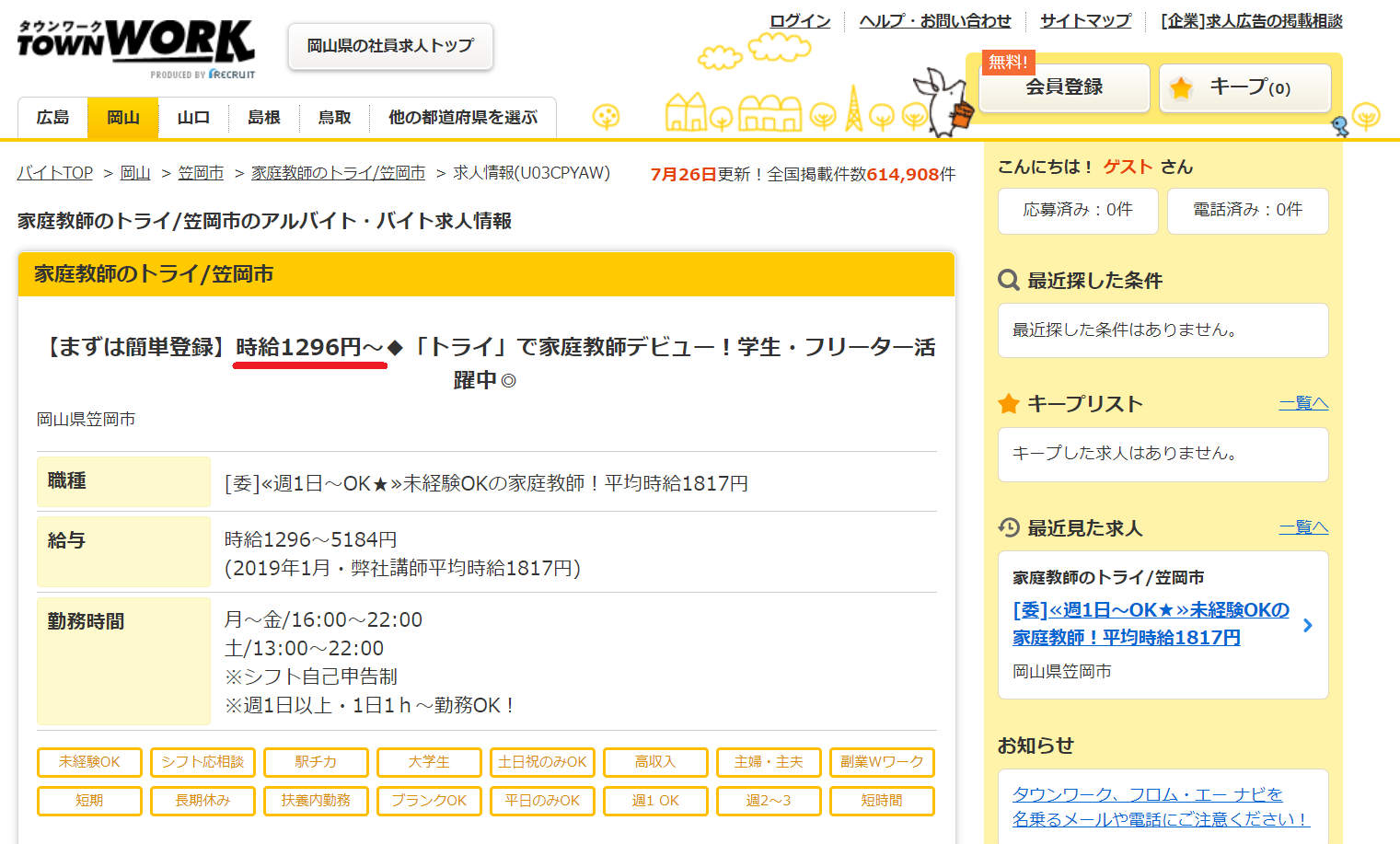
Task: Click the ブランクOK tag
Action: [x=429, y=801]
